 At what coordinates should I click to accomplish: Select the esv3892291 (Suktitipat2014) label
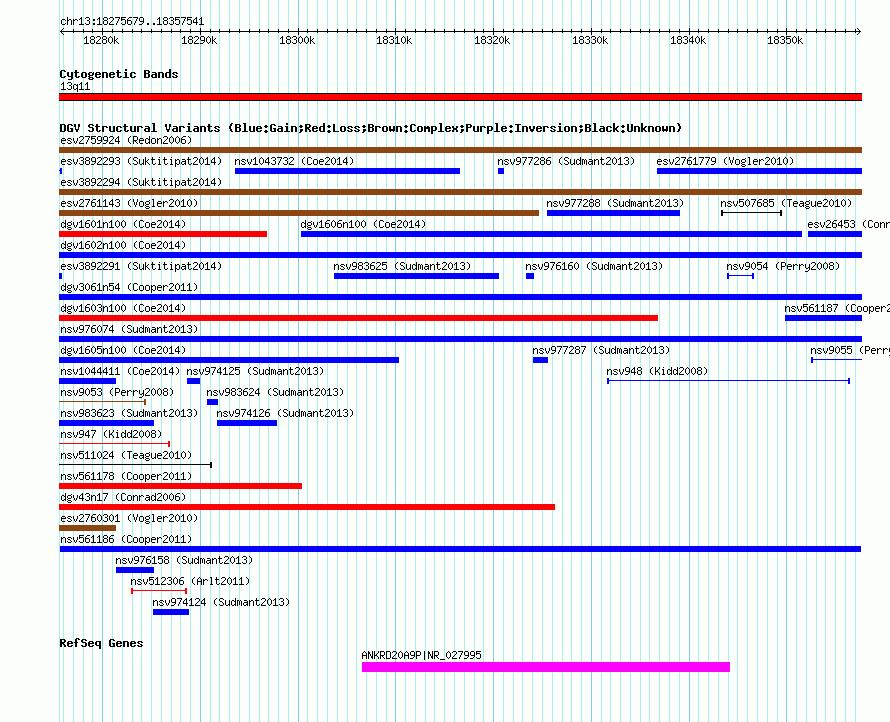(141, 266)
